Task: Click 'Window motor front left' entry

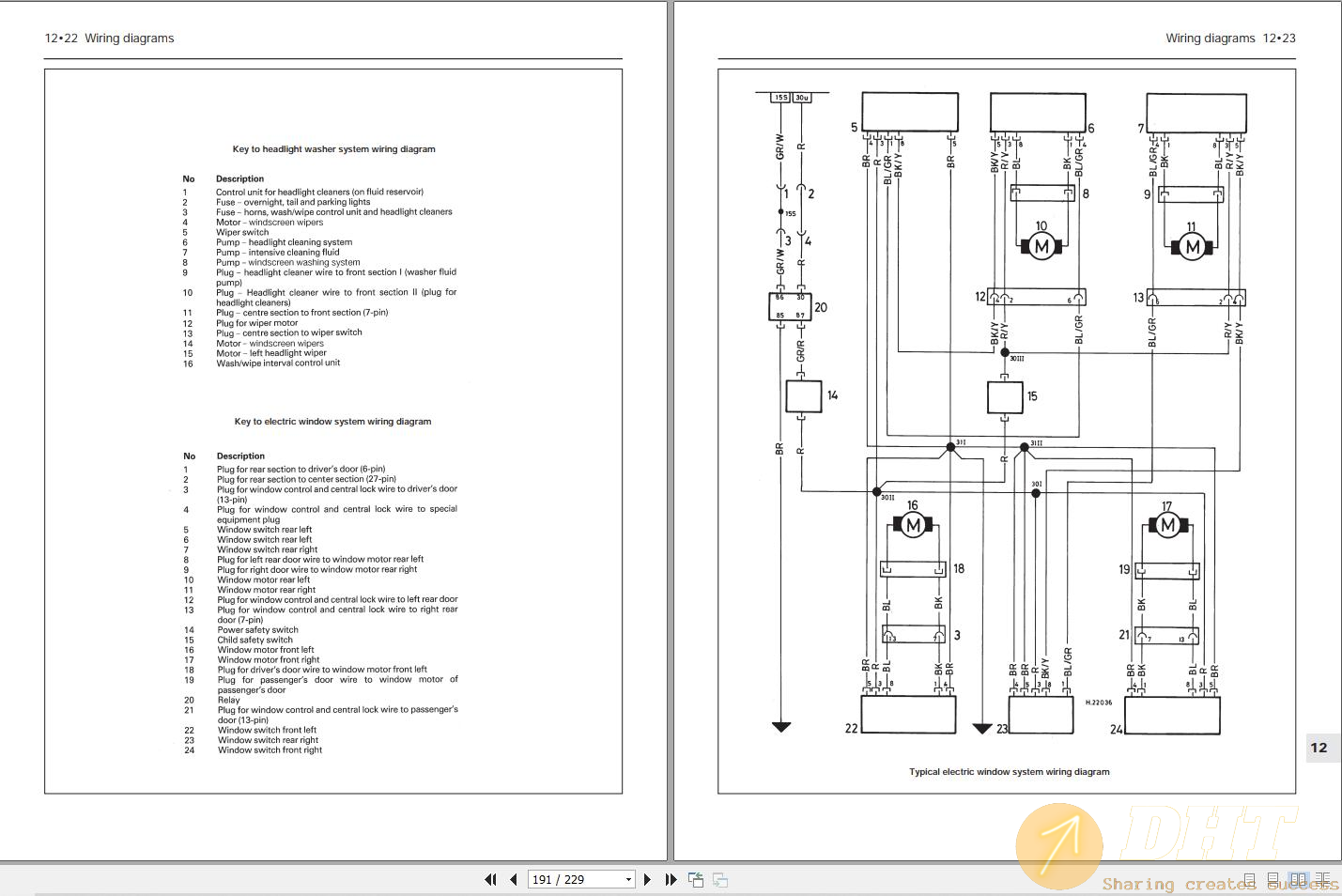Action: coord(266,650)
